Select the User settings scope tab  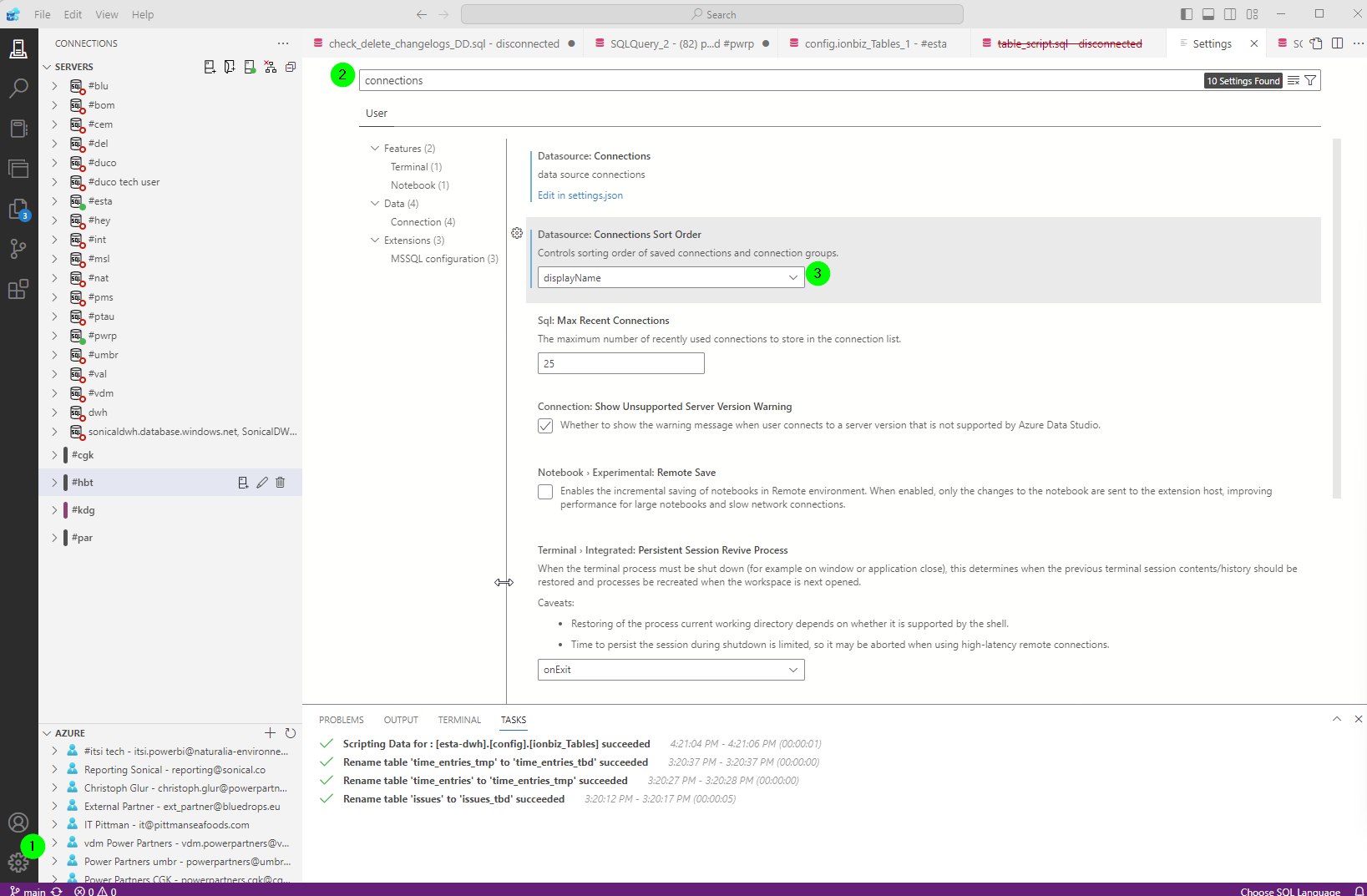point(377,114)
